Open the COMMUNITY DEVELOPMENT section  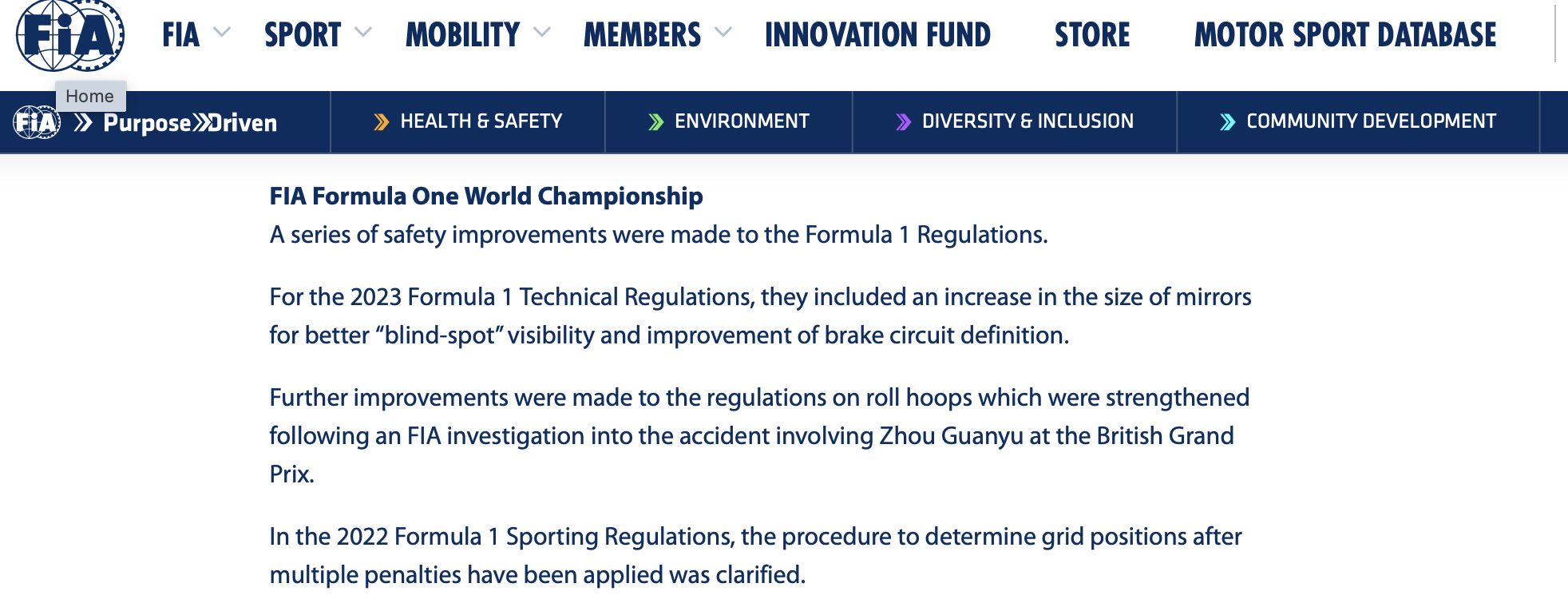(1358, 121)
